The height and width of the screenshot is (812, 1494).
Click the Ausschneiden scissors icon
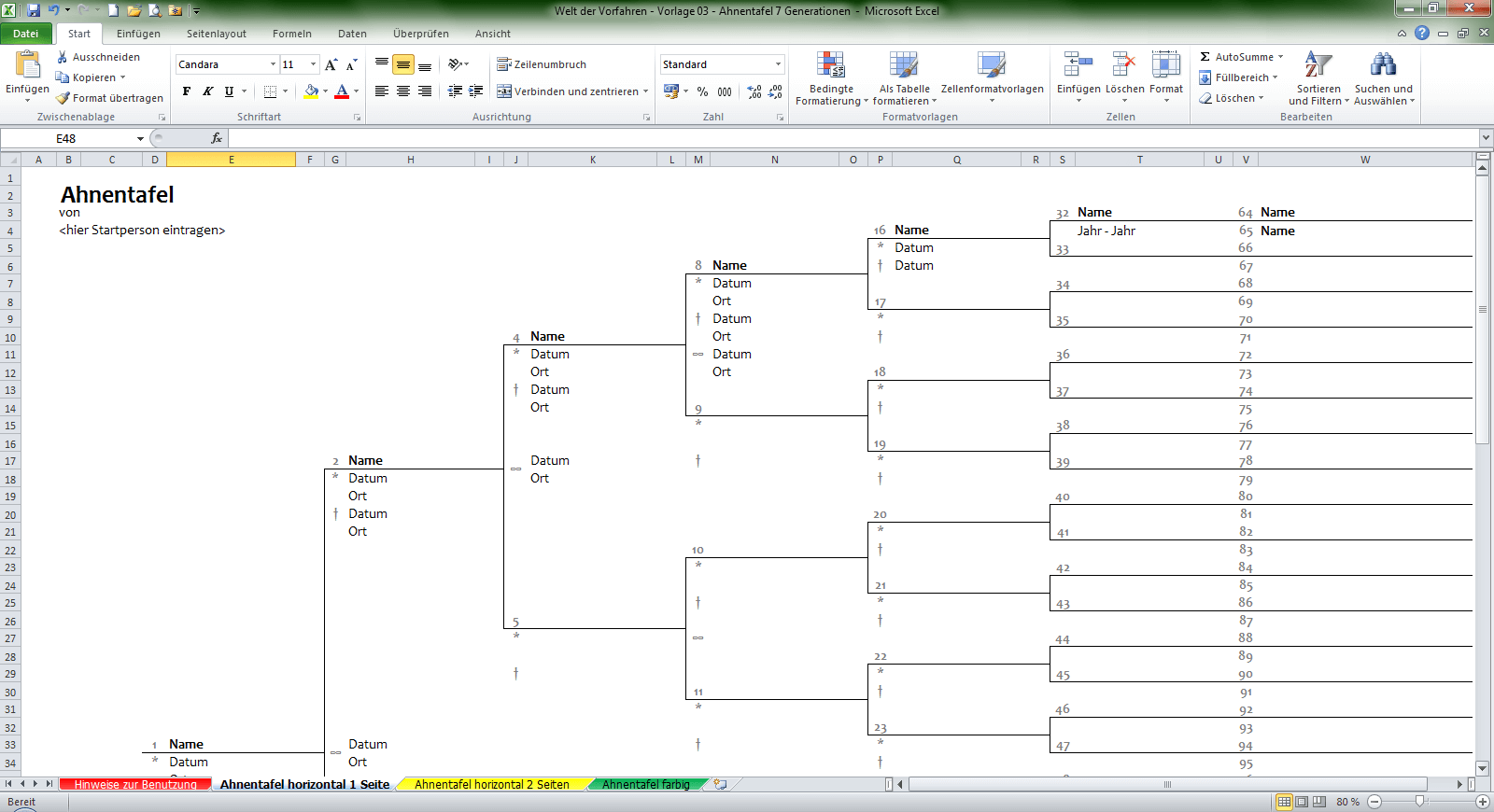click(x=63, y=57)
